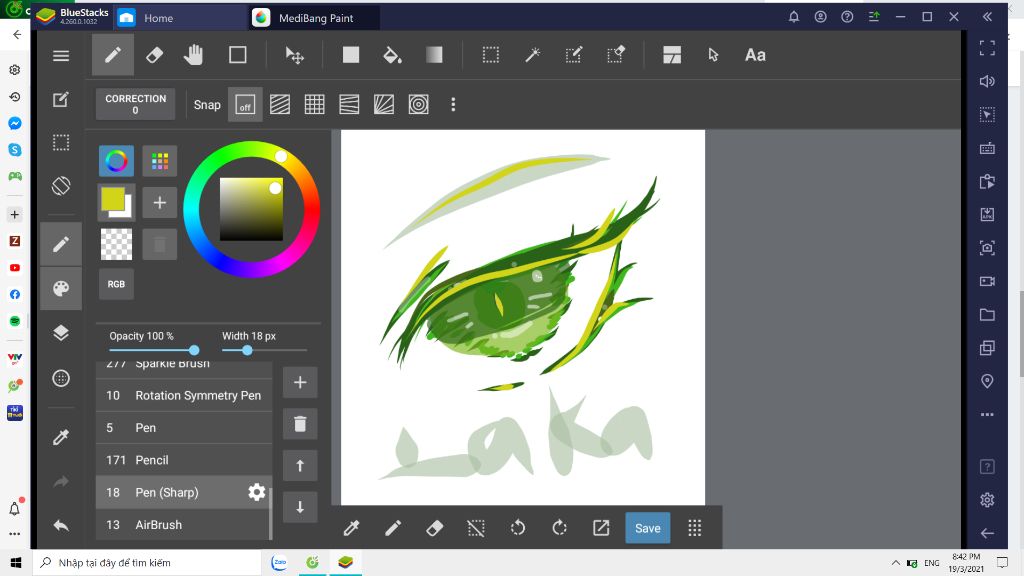Select the Pencil brush

[184, 460]
